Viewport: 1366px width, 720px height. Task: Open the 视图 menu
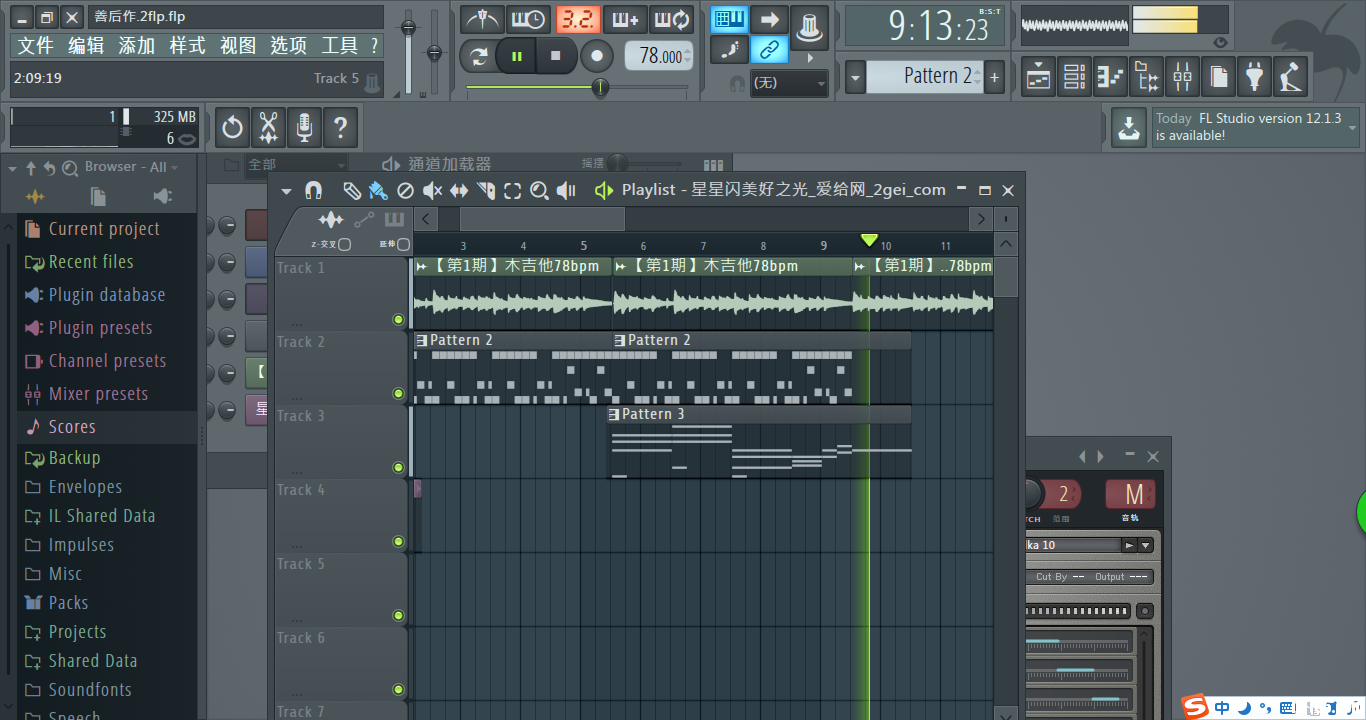click(238, 46)
